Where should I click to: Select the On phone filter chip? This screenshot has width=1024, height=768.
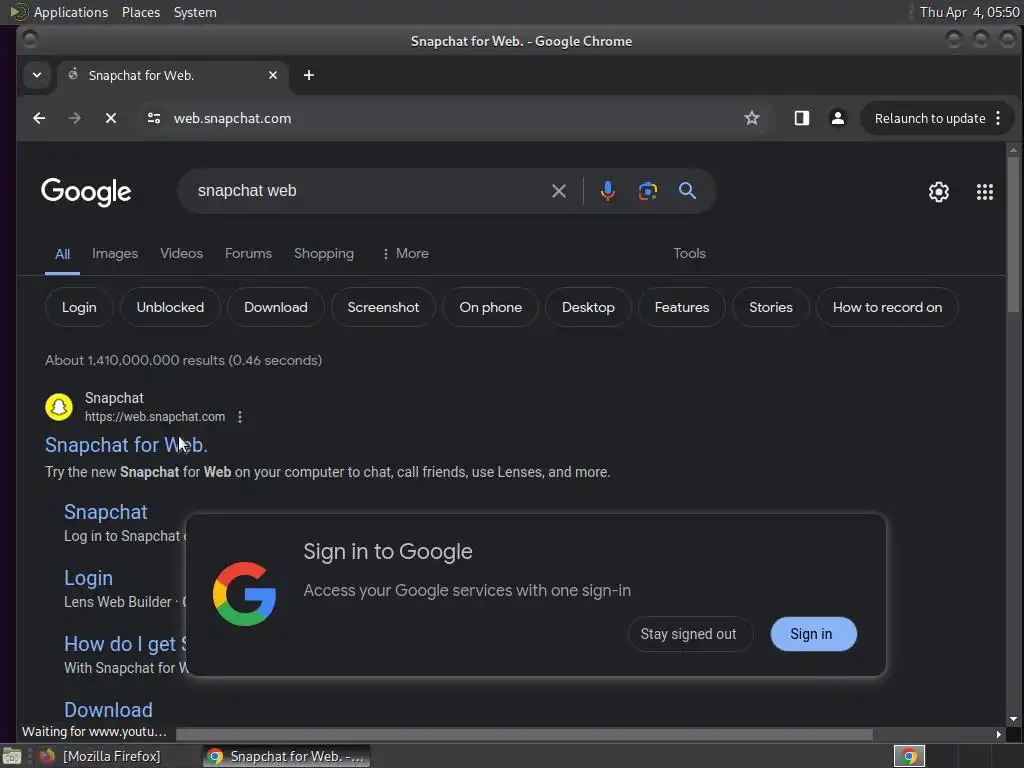(x=490, y=307)
